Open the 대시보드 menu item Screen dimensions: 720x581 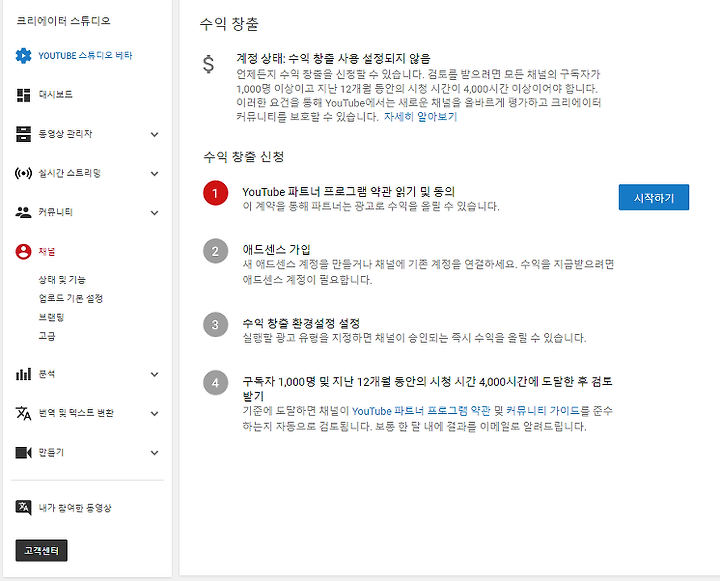coord(56,95)
